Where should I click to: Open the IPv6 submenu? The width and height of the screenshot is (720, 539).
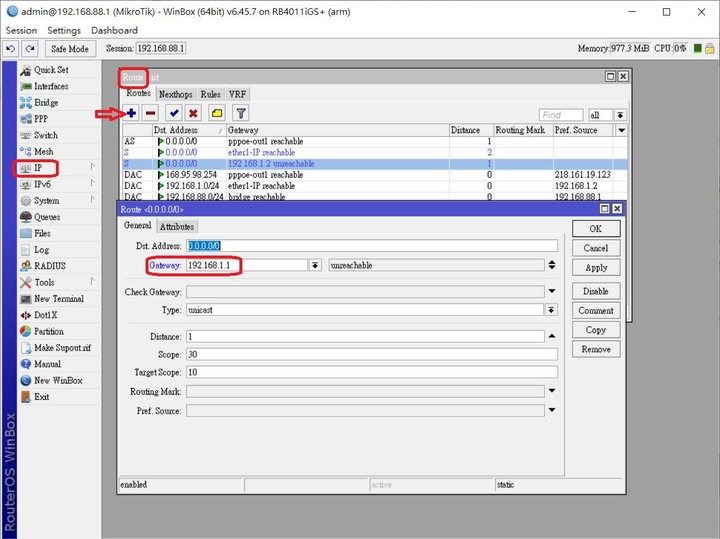(42, 185)
